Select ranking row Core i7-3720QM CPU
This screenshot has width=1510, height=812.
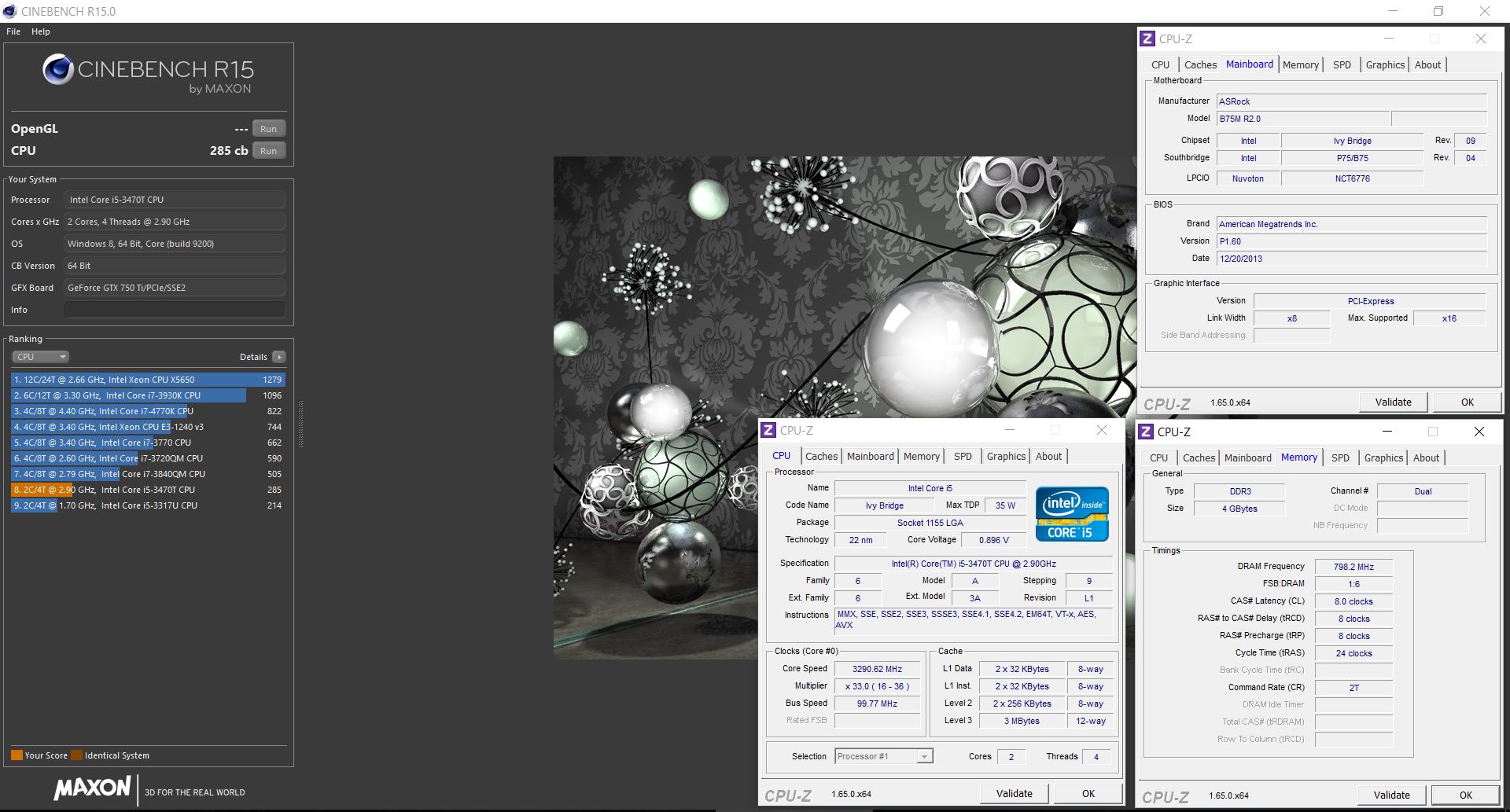[148, 458]
